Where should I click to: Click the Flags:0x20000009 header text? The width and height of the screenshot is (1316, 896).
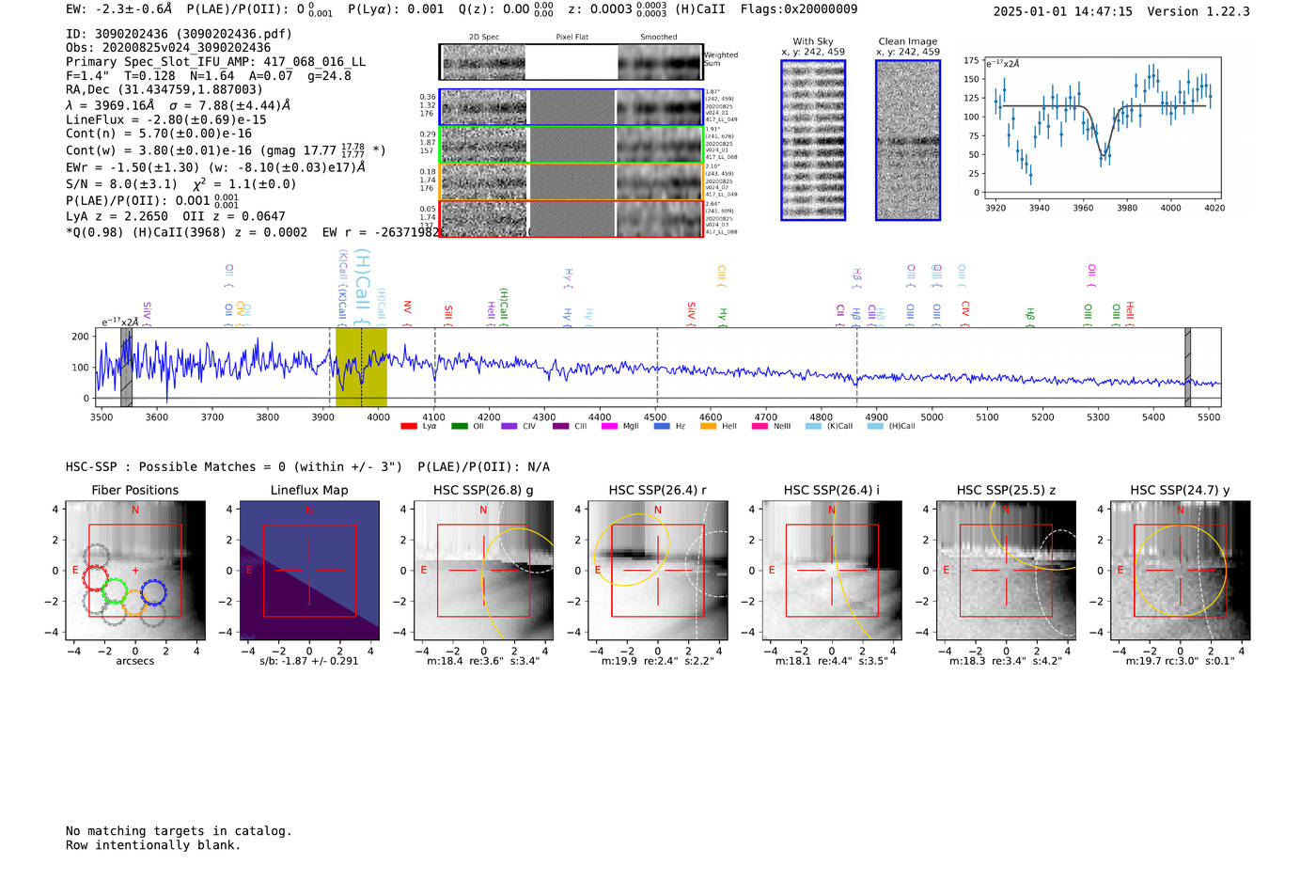(x=799, y=9)
